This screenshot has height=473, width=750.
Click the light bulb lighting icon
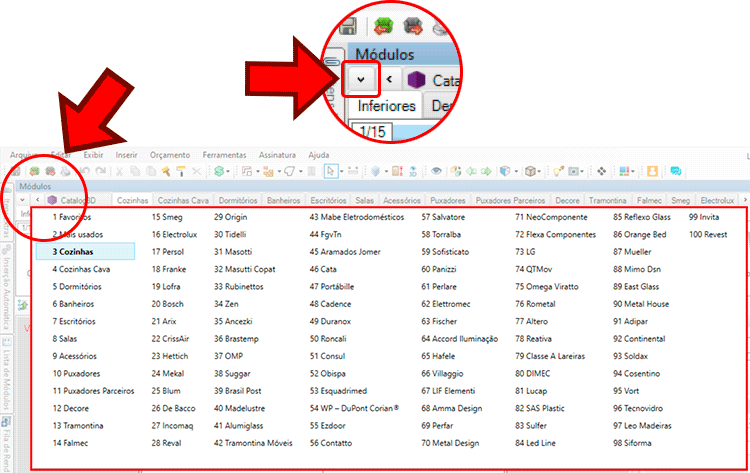tap(558, 171)
